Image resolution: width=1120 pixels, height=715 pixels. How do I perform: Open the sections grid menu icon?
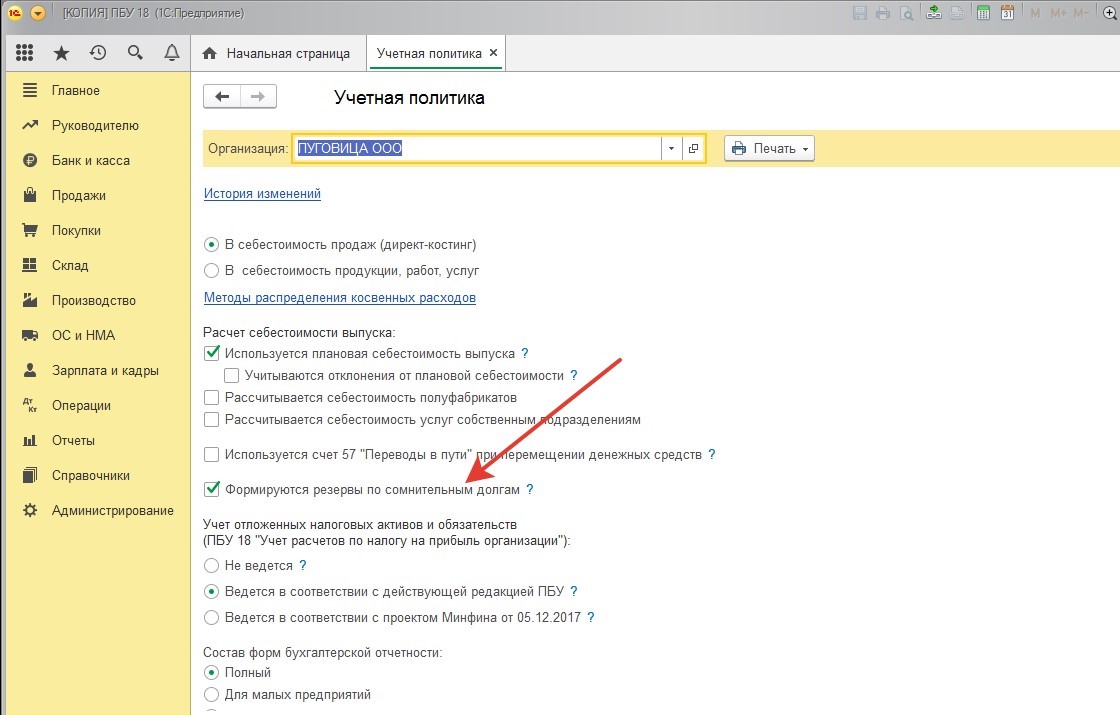[x=25, y=53]
